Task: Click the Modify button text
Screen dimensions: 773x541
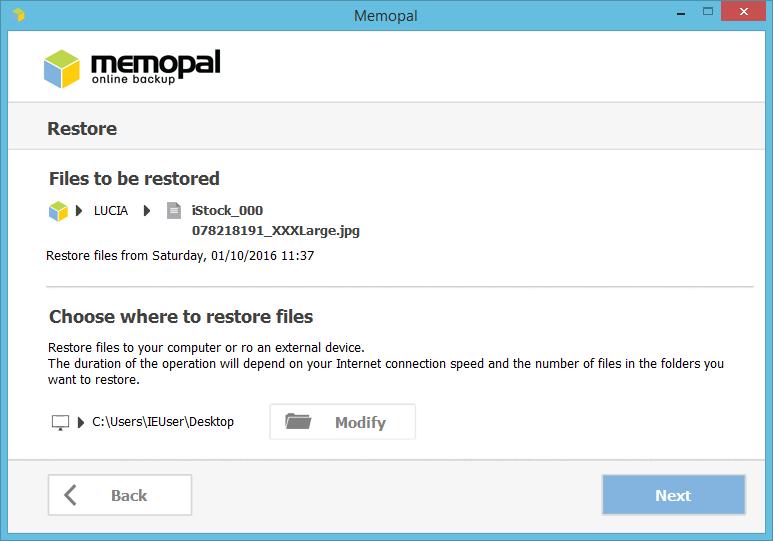Action: pyautogui.click(x=360, y=423)
